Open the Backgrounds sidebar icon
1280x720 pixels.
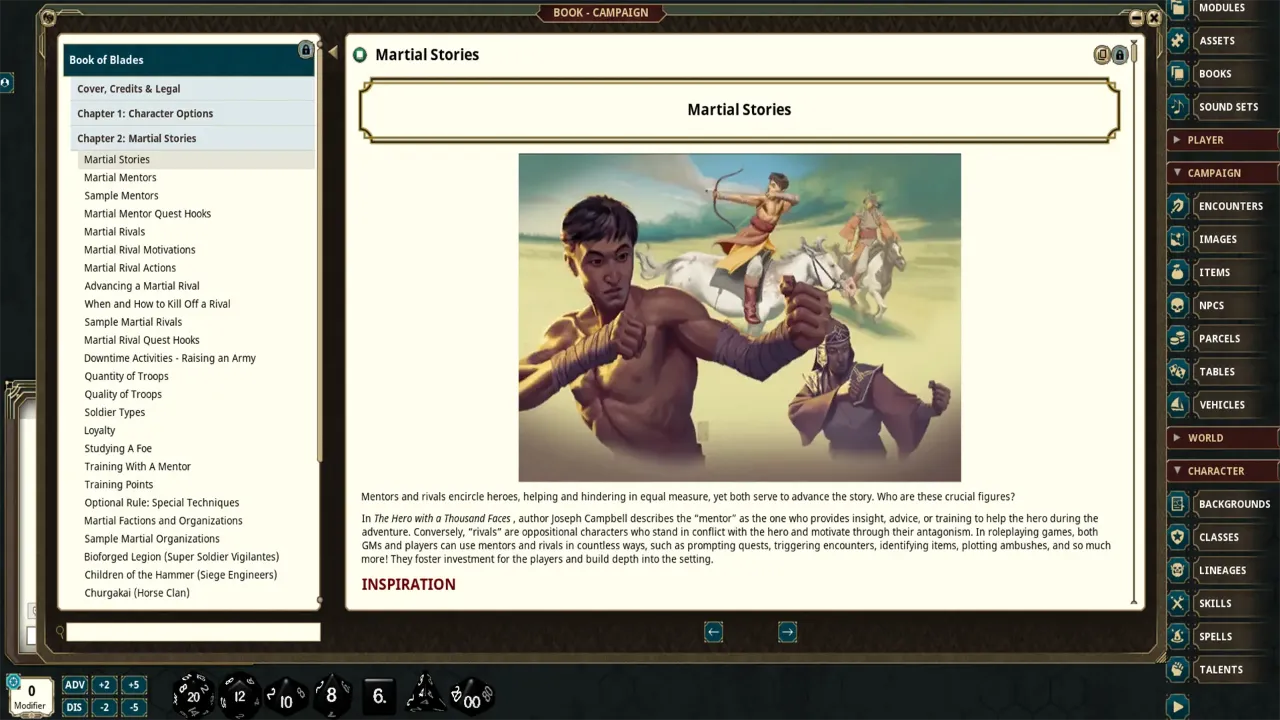point(1178,504)
